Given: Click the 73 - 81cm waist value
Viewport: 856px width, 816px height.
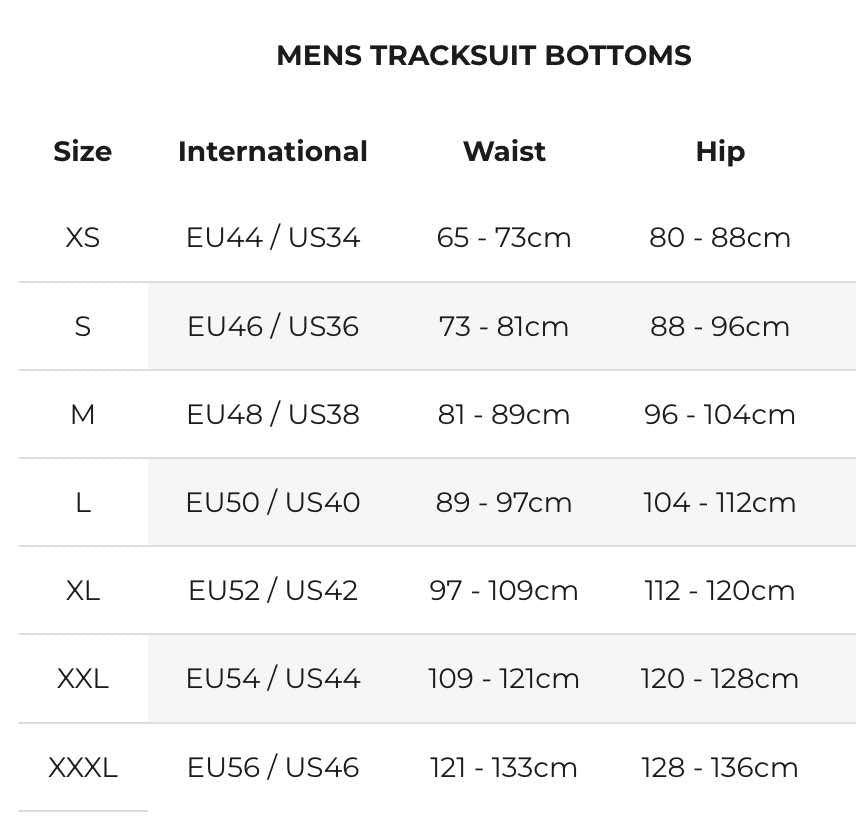Looking at the screenshot, I should coord(504,327).
